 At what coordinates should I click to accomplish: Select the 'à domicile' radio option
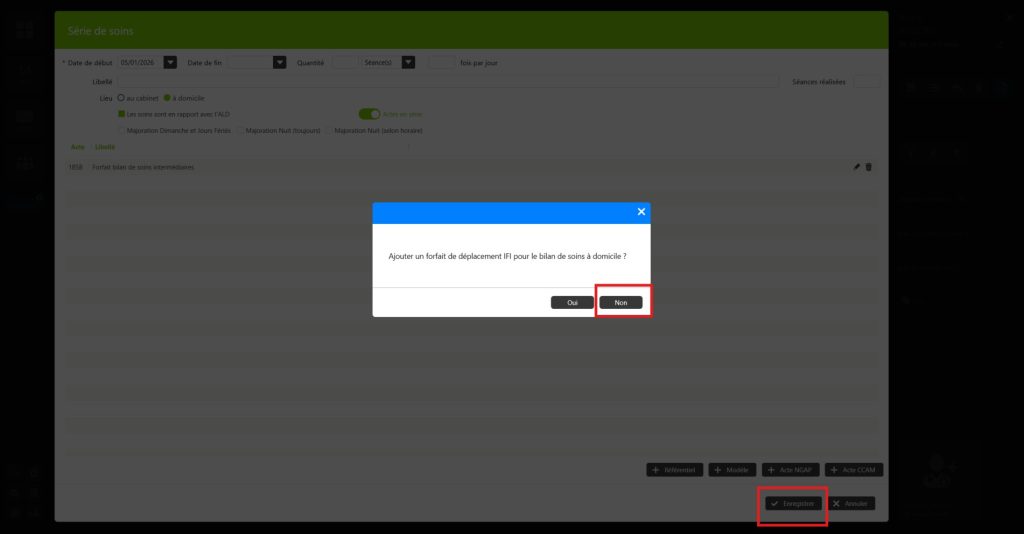[167, 98]
